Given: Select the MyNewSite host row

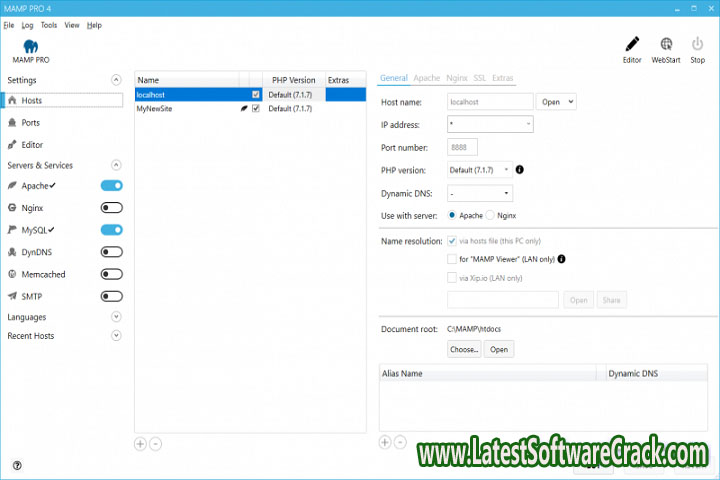Looking at the screenshot, I should click(x=250, y=108).
